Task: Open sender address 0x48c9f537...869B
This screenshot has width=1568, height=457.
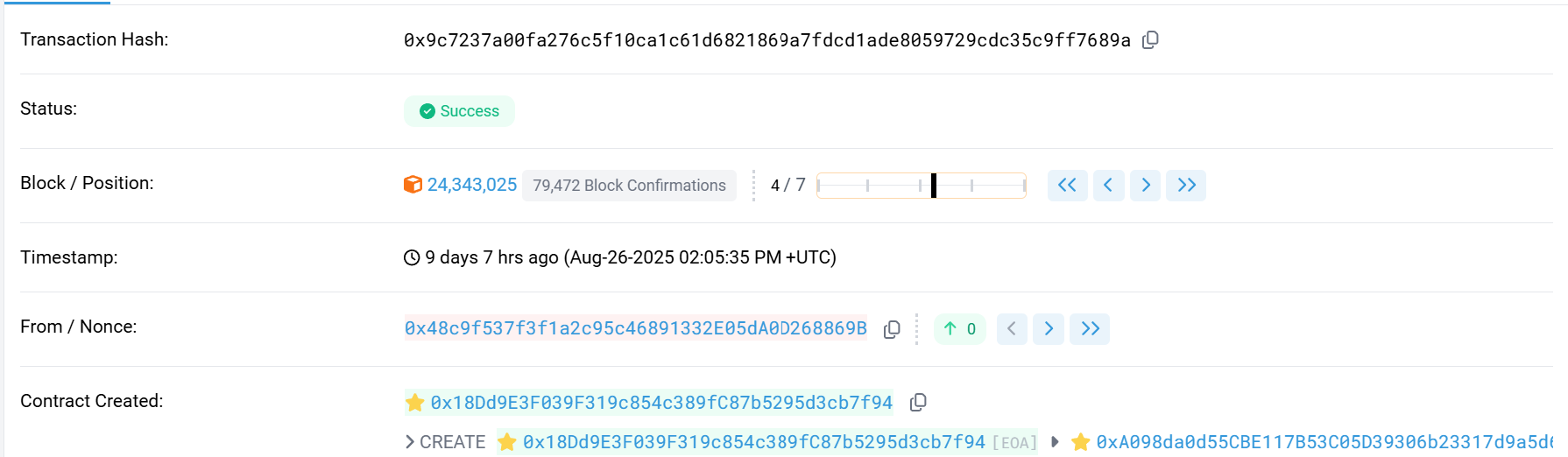Action: pyautogui.click(x=636, y=328)
